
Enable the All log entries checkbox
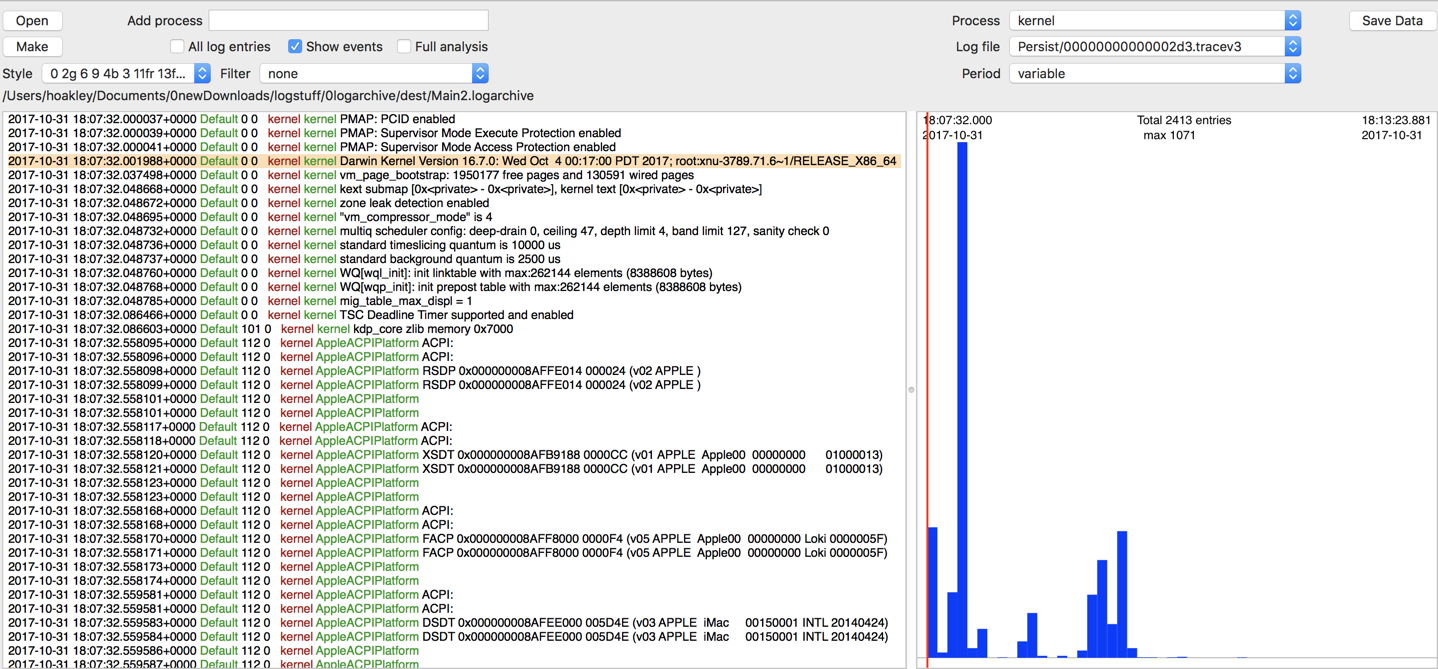(x=177, y=47)
